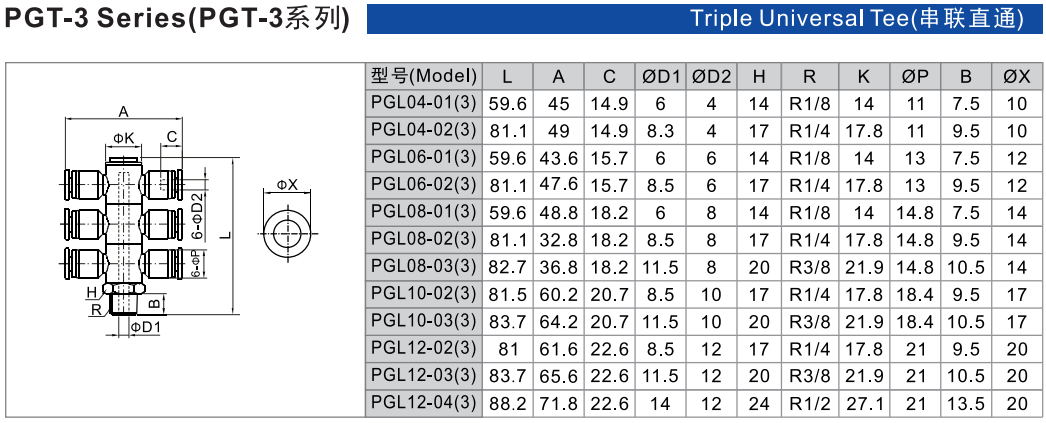This screenshot has height=423, width=1046.
Task: Click the ØD1 column header
Action: pos(660,76)
